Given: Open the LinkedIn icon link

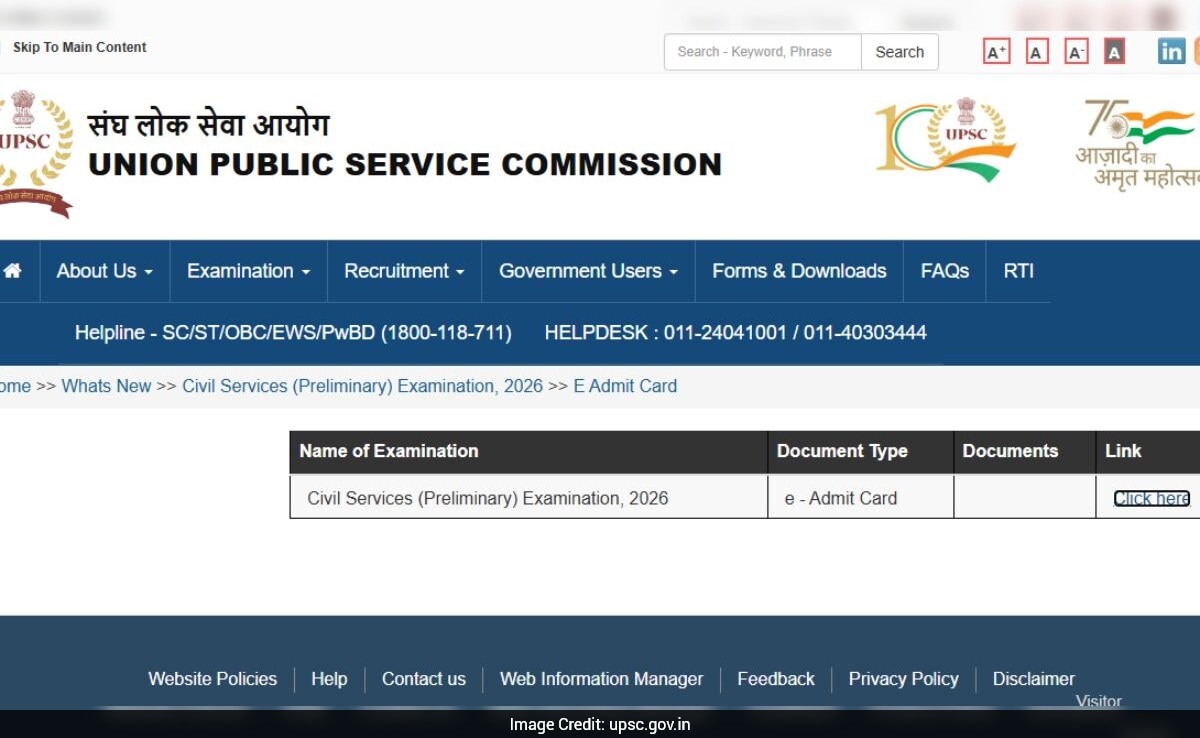Looking at the screenshot, I should (x=1171, y=51).
